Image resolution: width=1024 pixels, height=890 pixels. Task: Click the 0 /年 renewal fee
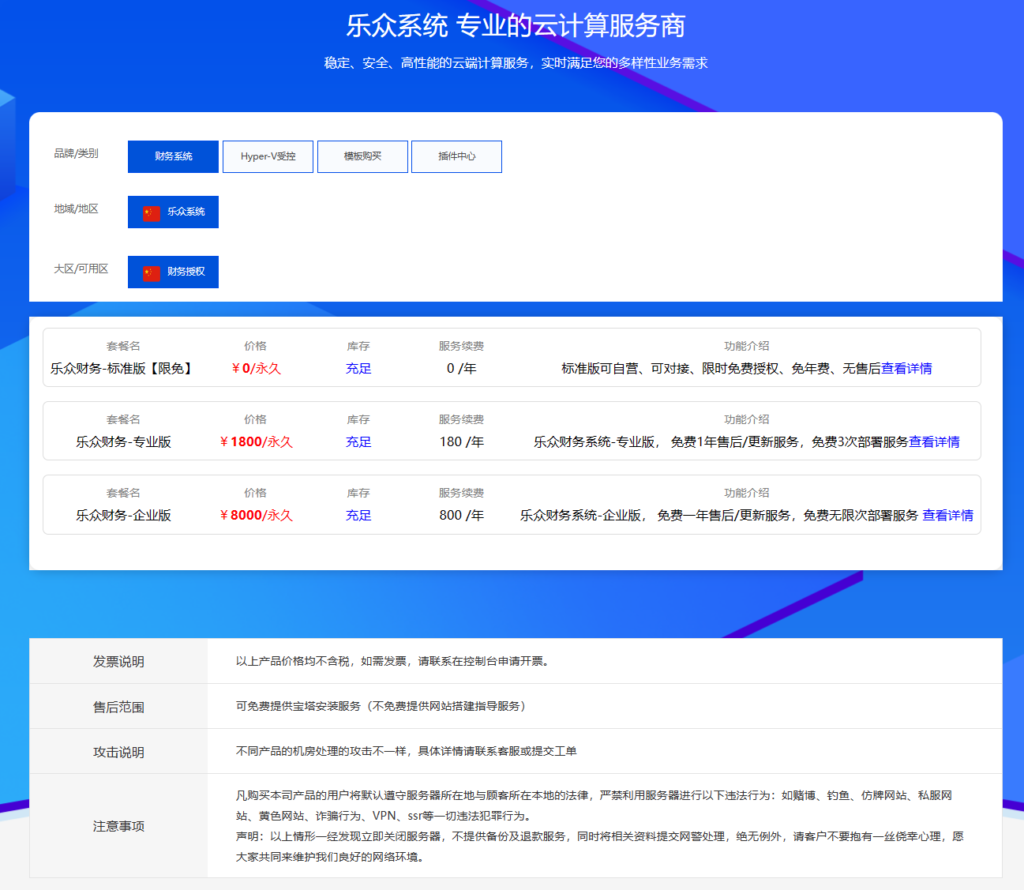tap(461, 368)
